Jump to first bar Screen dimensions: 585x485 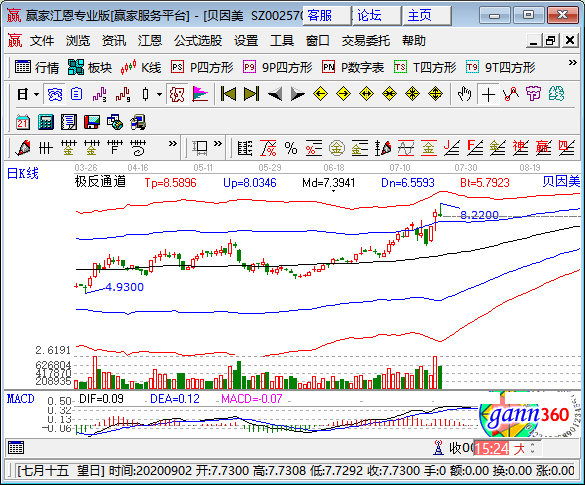pyautogui.click(x=228, y=94)
